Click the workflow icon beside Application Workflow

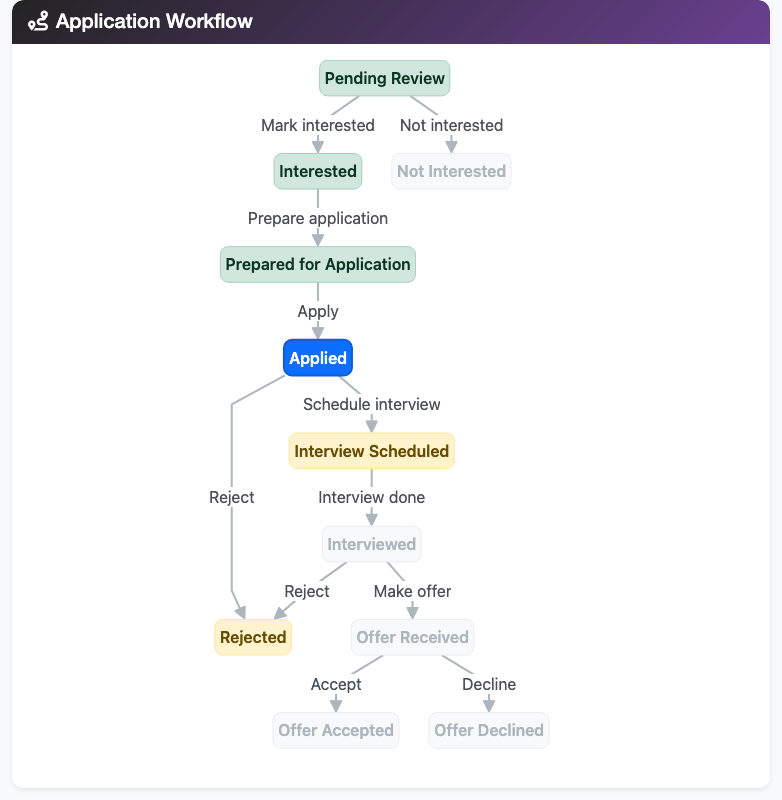coord(38,22)
